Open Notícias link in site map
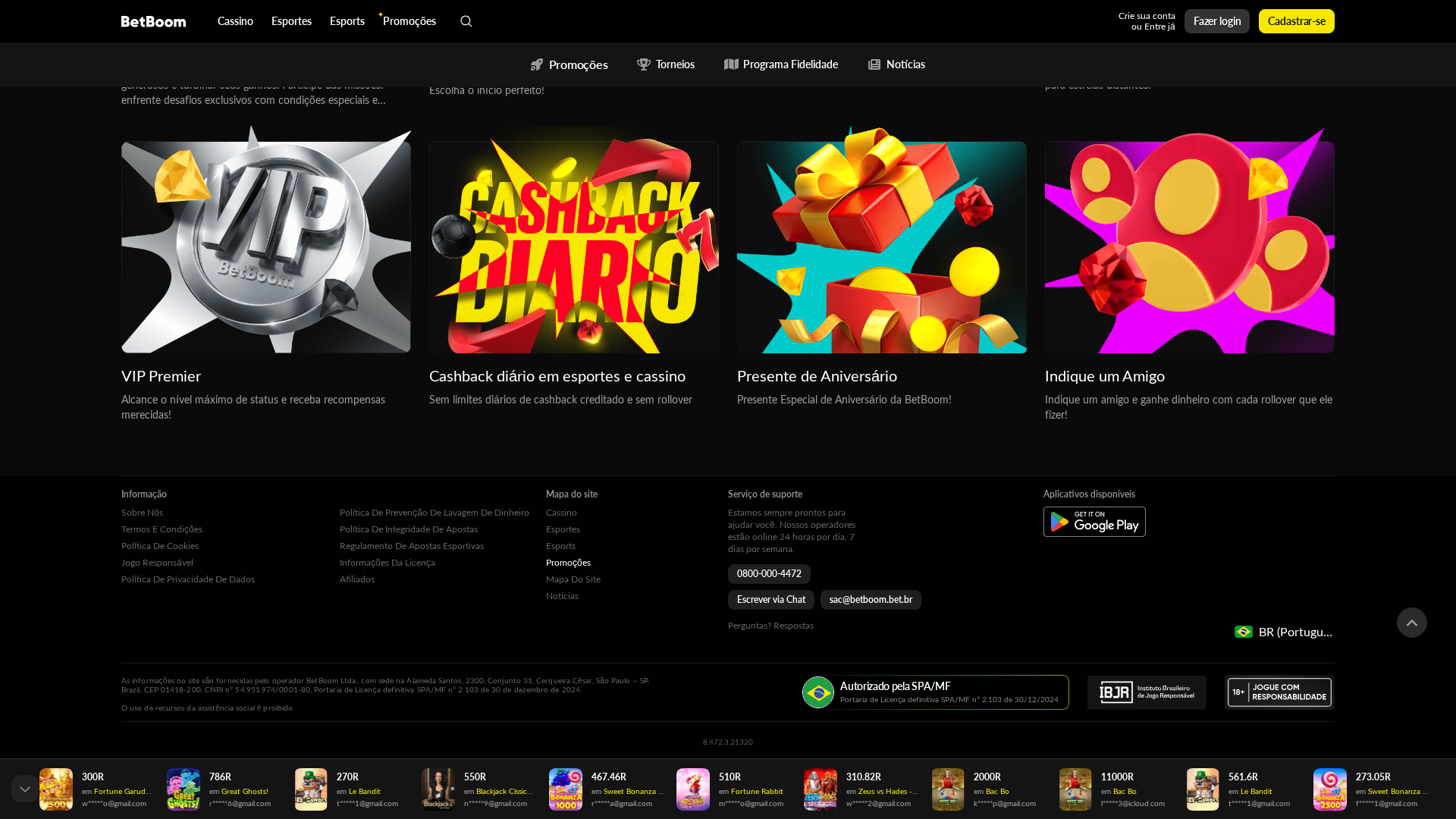 562,596
